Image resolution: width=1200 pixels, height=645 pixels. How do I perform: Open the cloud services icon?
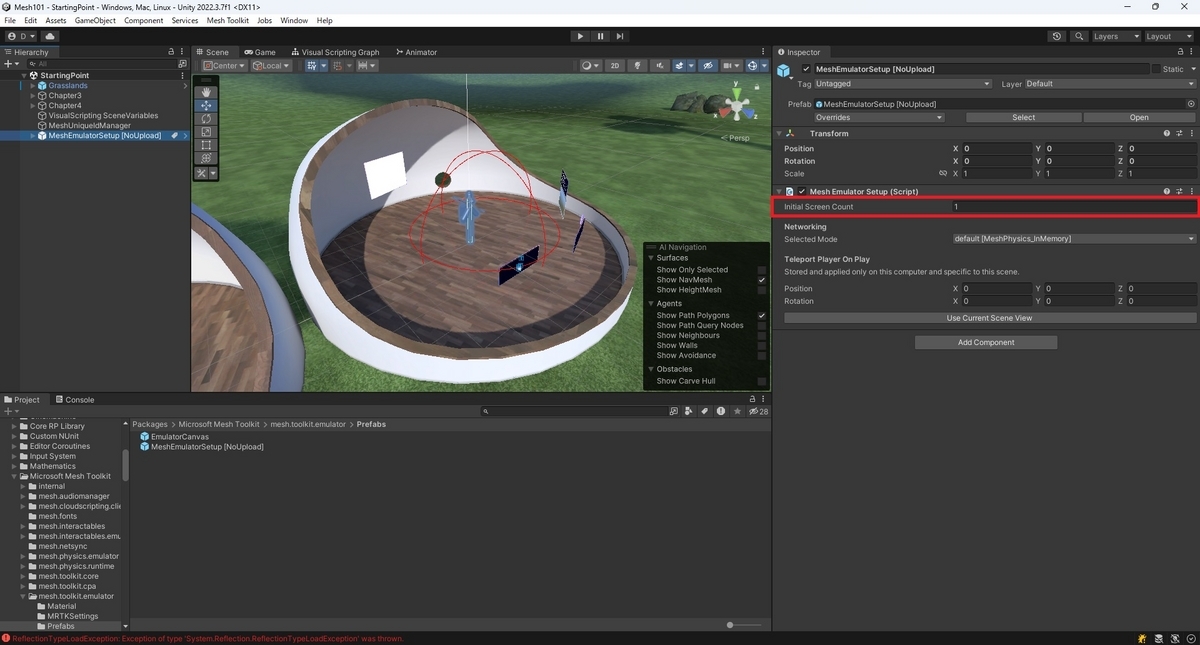50,36
